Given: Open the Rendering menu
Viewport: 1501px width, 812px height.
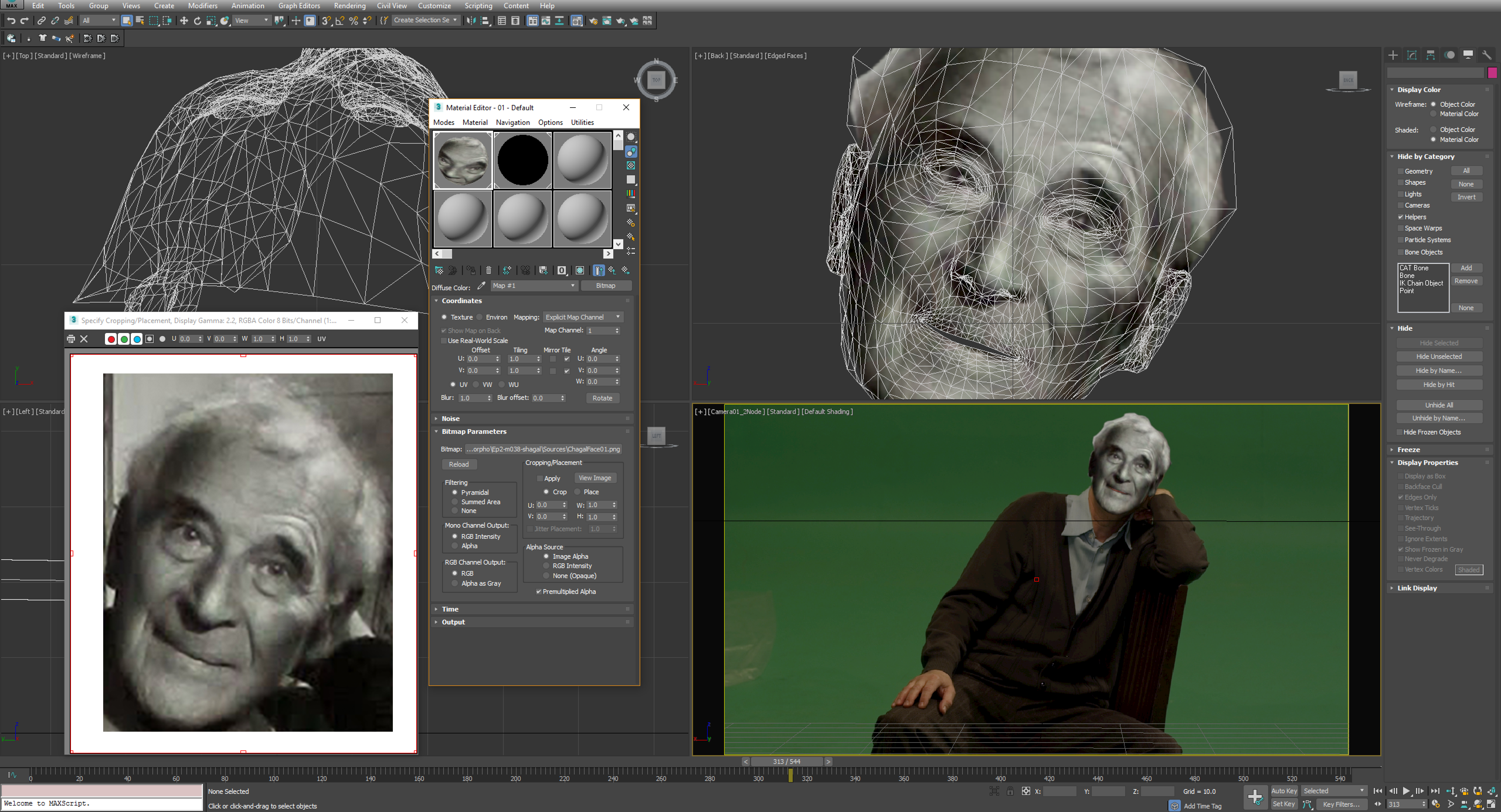Looking at the screenshot, I should pyautogui.click(x=350, y=6).
